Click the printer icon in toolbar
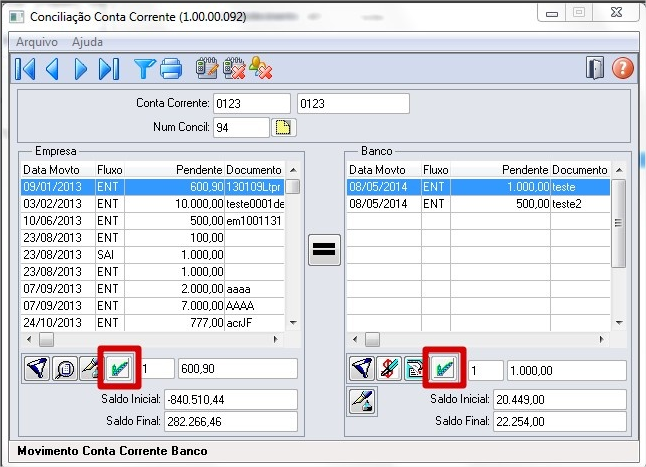646x467 pixels. [x=171, y=69]
